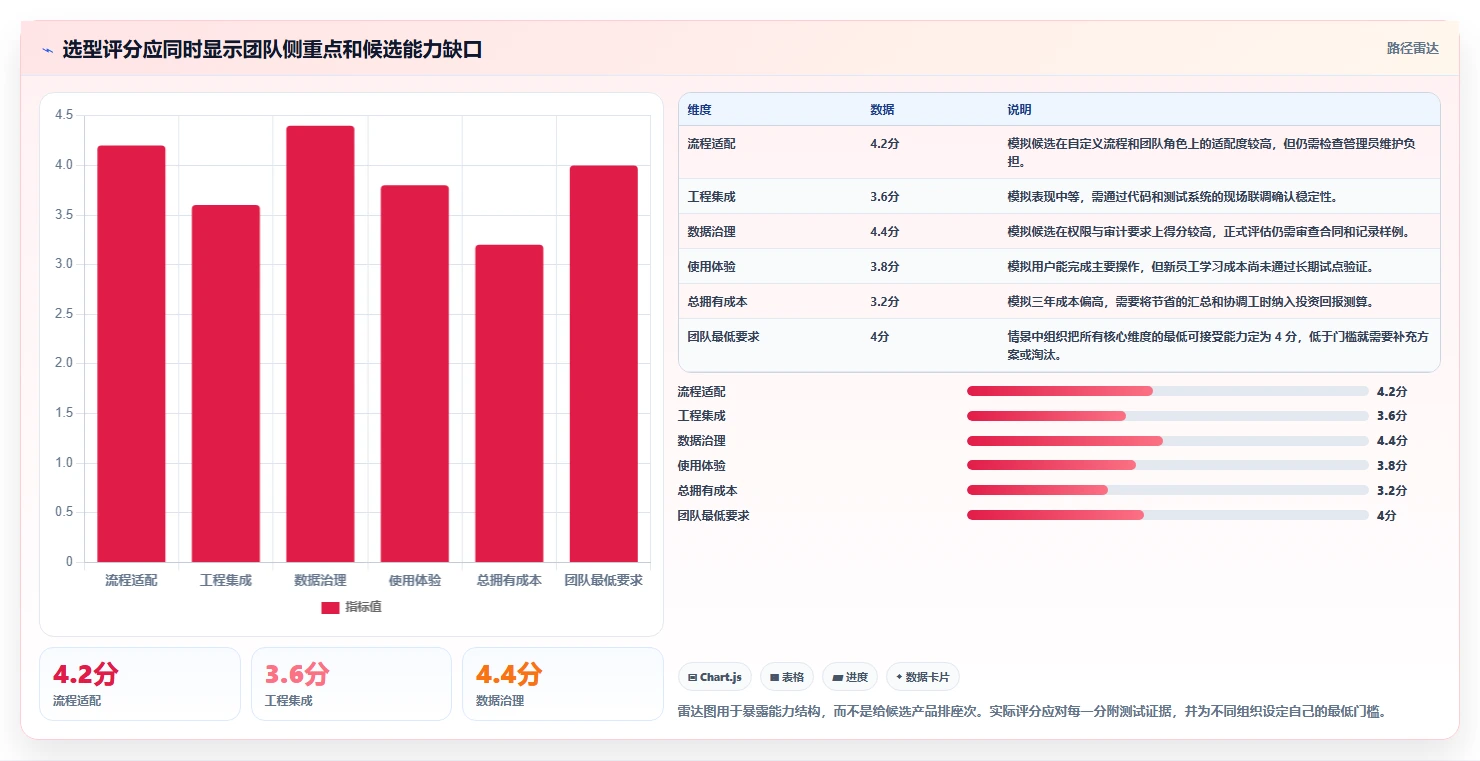This screenshot has height=761, width=1480.
Task: Click the 3.8分 value in the table
Action: click(x=884, y=267)
